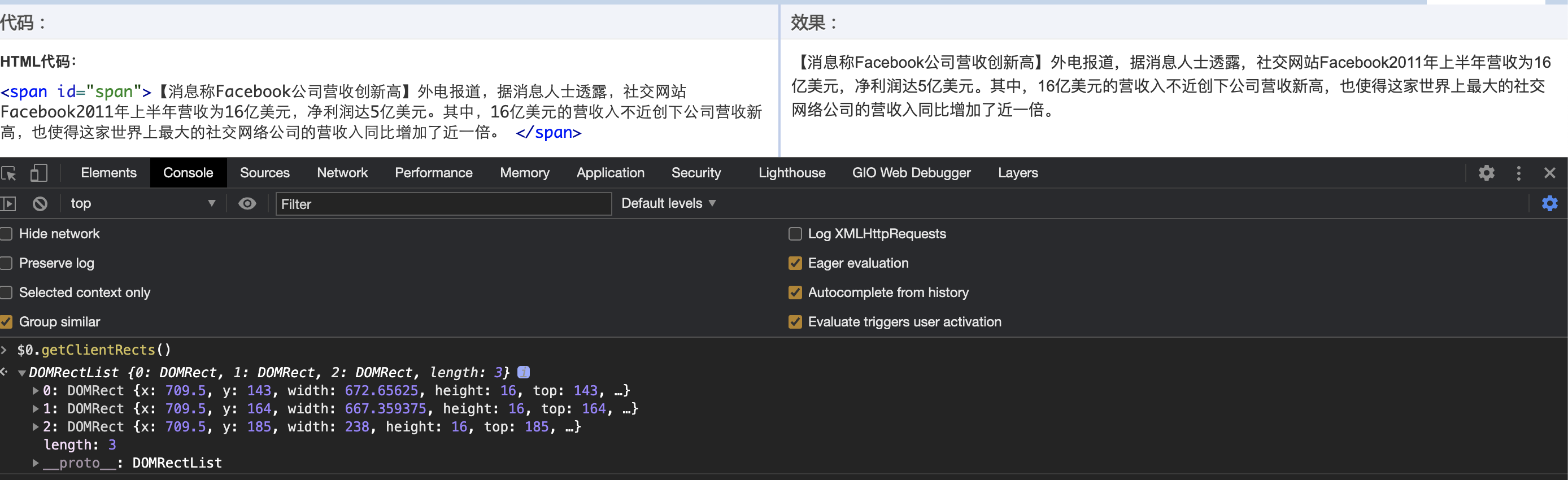Check Selected context only
Image resolution: width=1568 pixels, height=480 pixels.
[x=6, y=293]
